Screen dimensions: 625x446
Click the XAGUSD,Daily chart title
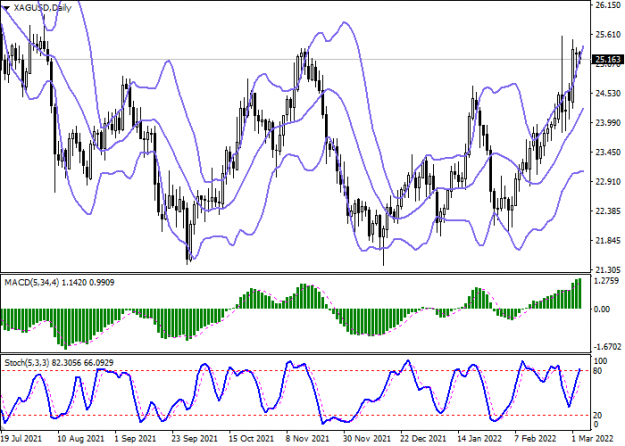coord(42,8)
